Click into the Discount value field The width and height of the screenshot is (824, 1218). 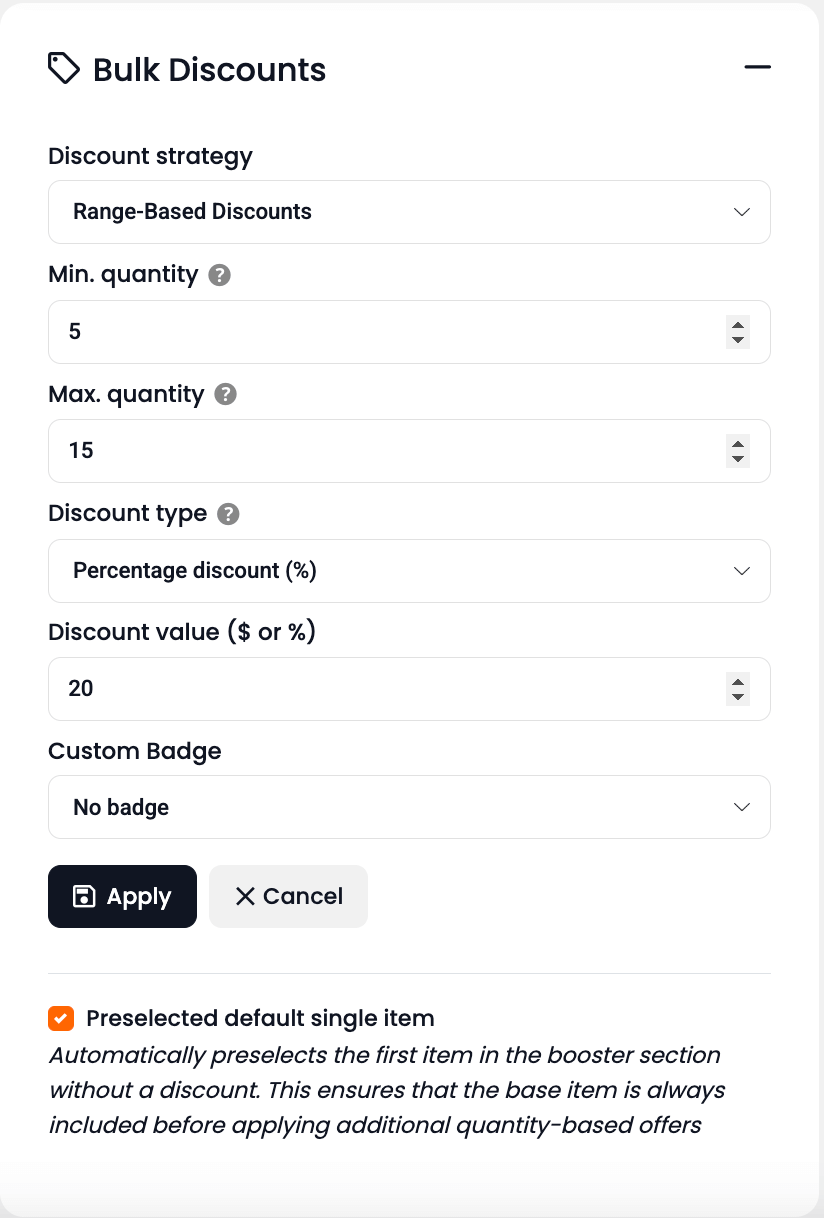[380, 689]
